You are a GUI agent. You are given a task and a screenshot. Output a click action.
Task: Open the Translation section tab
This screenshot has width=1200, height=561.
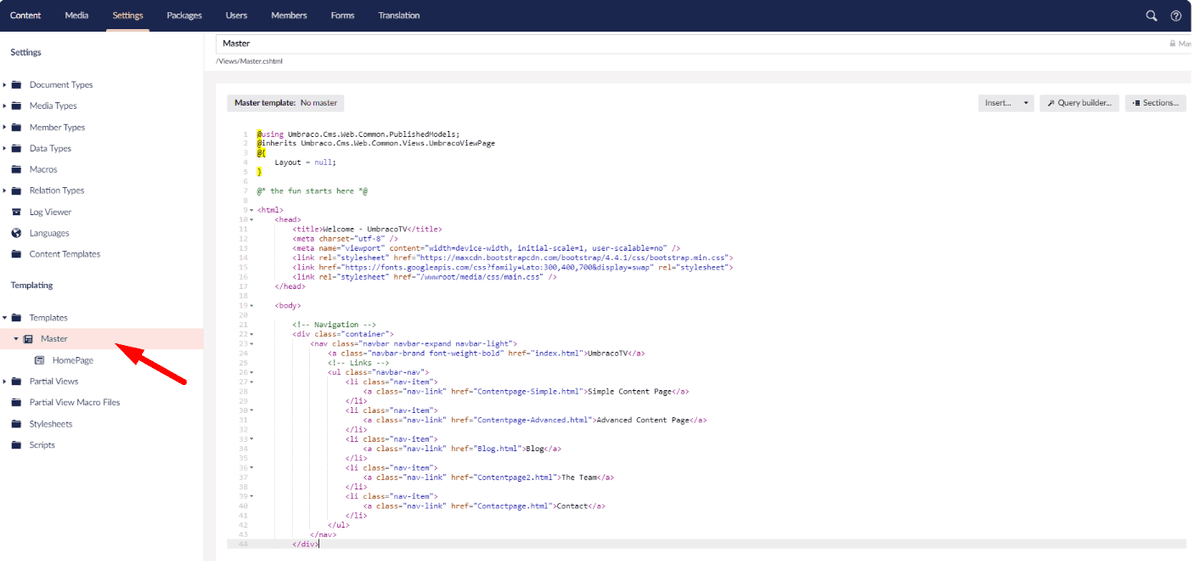(x=399, y=15)
